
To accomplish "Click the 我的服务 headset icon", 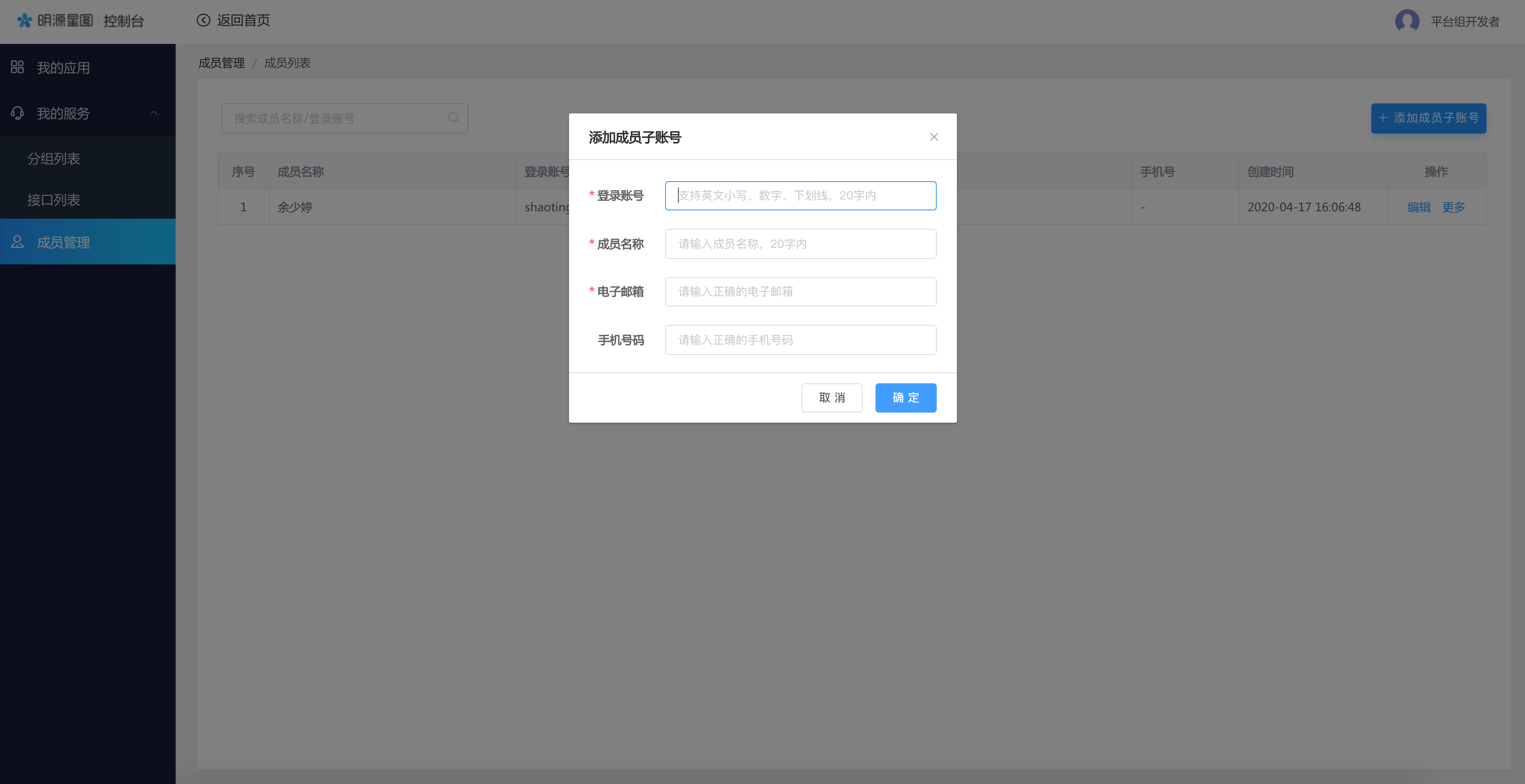I will coord(17,113).
